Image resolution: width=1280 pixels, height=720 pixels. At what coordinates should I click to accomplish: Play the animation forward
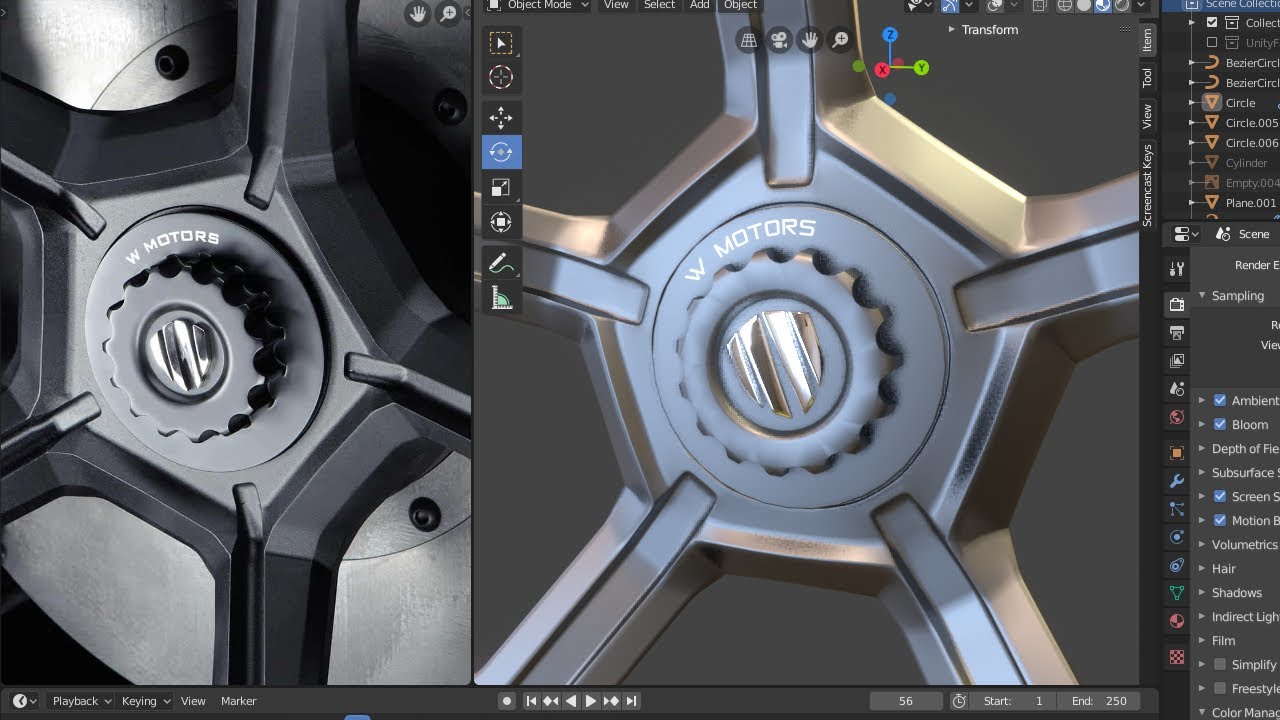[591, 701]
